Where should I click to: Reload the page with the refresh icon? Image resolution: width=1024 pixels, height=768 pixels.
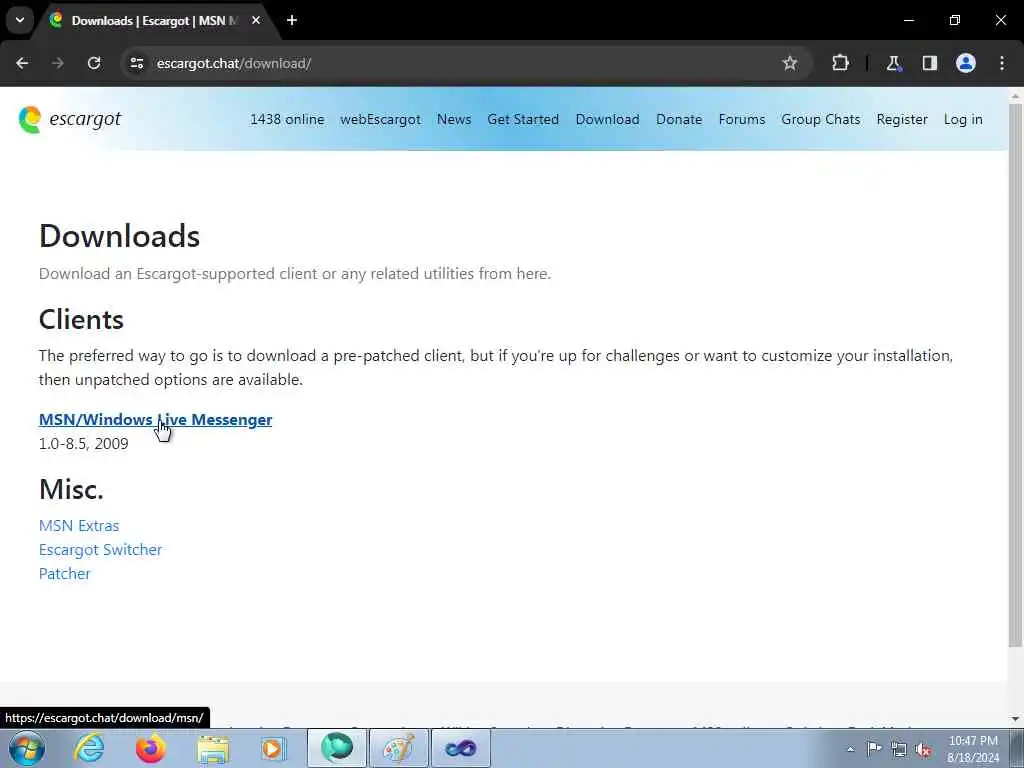point(94,63)
